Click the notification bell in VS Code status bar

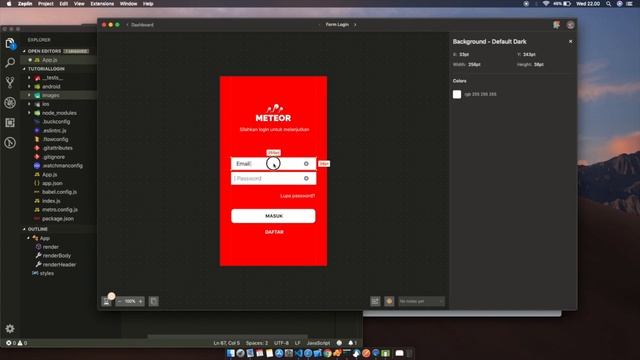pyautogui.click(x=352, y=343)
